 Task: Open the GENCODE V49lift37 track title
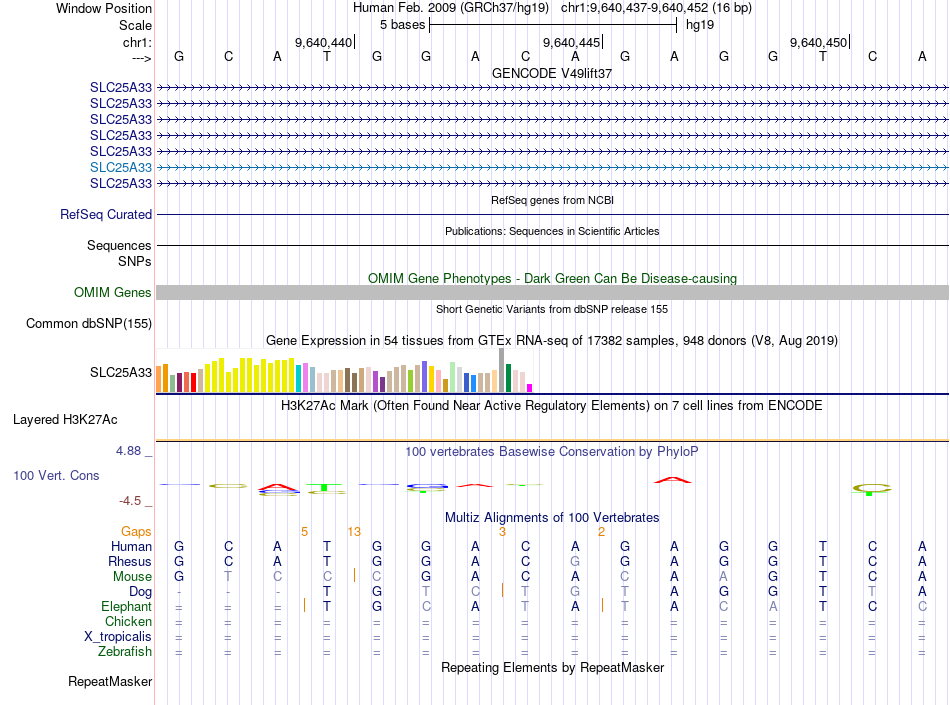pyautogui.click(x=552, y=73)
